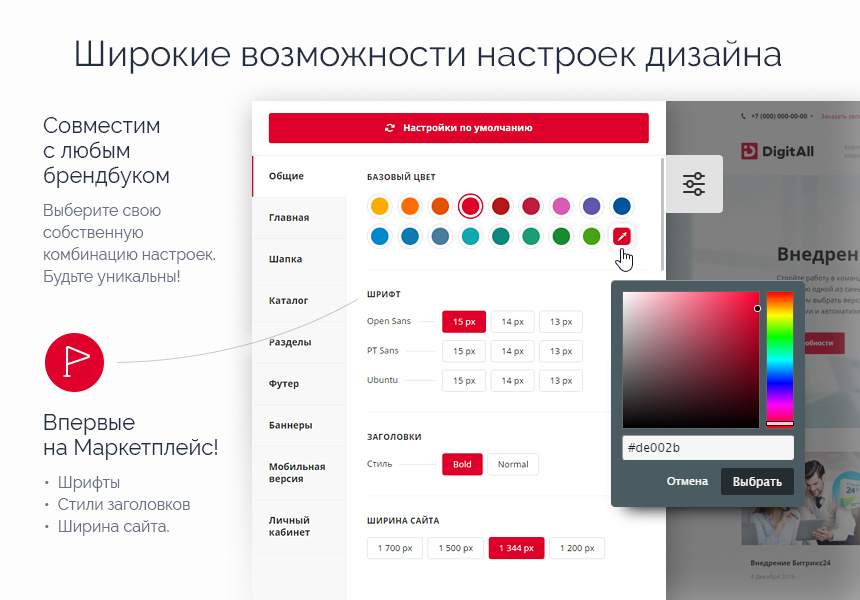Click the red flag circle icon
This screenshot has height=600, width=860.
(74, 362)
